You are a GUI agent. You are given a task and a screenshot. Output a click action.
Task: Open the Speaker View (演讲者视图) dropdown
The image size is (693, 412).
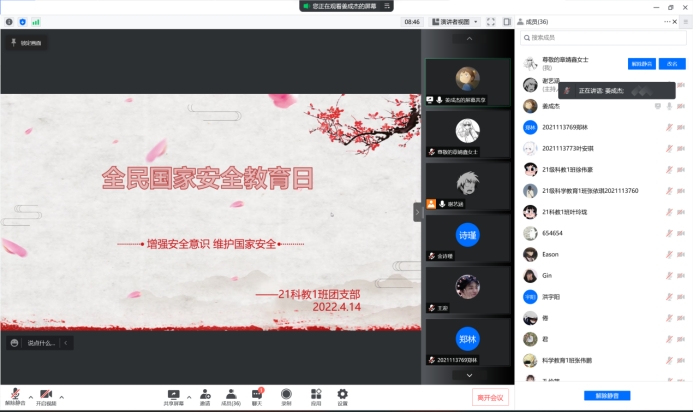455,21
